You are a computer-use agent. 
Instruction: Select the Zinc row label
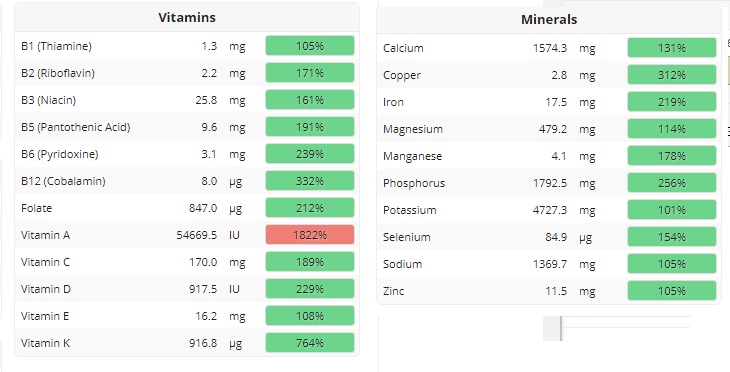coord(394,291)
